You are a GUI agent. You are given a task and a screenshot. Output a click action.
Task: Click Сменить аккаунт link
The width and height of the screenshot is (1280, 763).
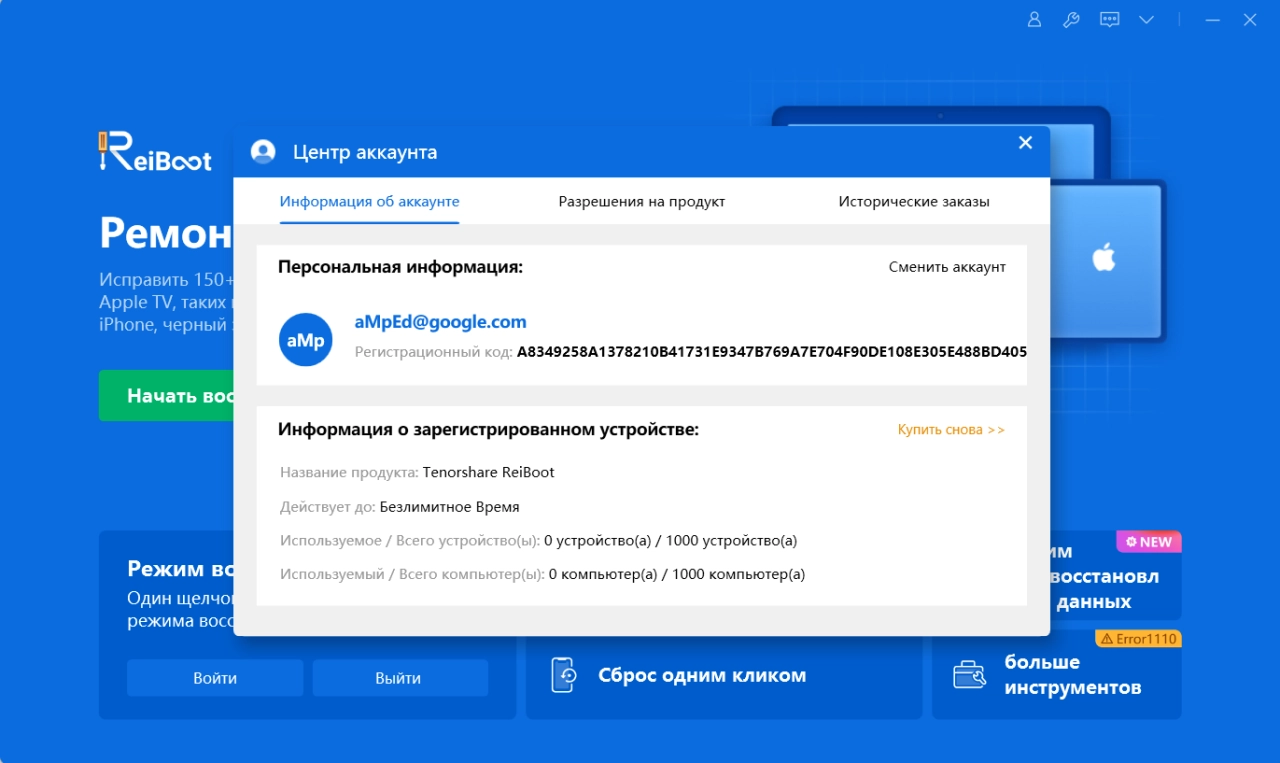click(x=947, y=267)
